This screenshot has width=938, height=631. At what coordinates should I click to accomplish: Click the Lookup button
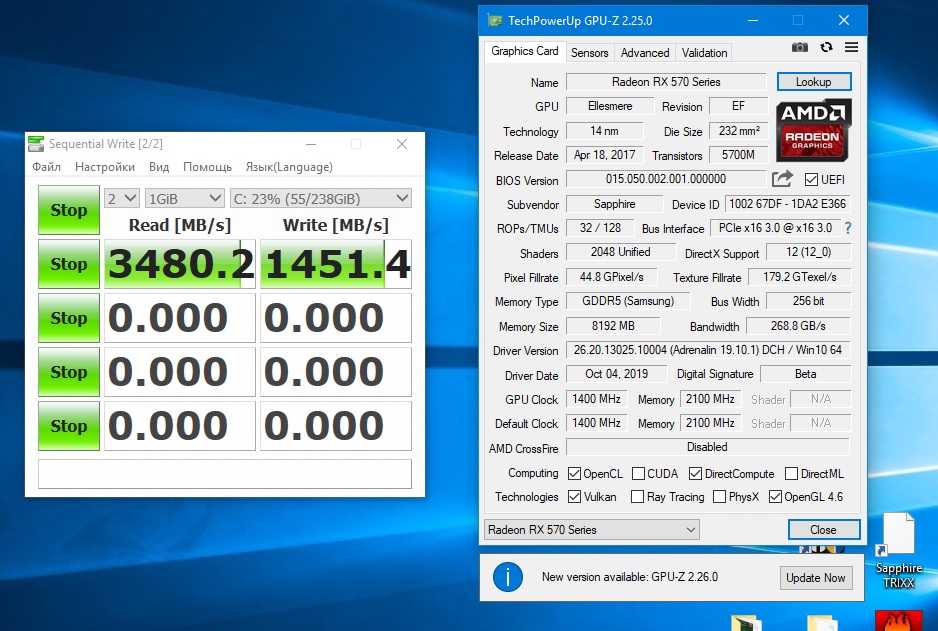pos(814,82)
